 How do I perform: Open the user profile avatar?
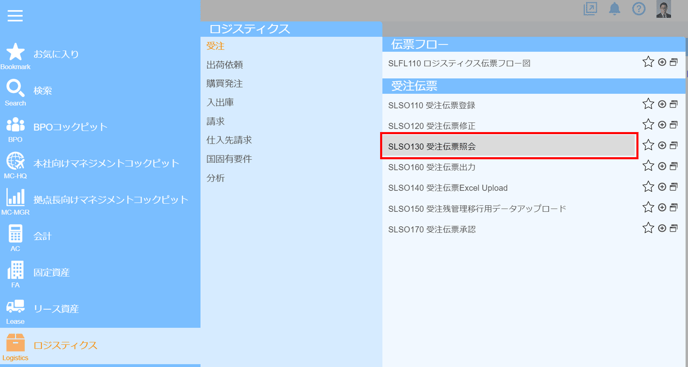[663, 9]
